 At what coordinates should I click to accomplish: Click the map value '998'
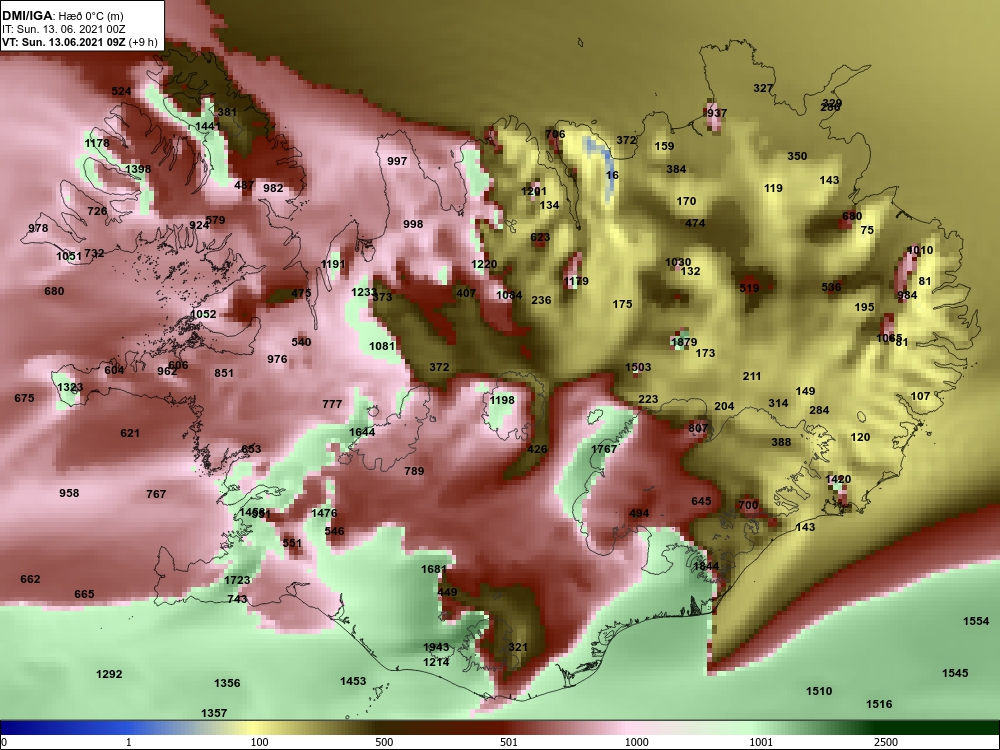[x=413, y=224]
